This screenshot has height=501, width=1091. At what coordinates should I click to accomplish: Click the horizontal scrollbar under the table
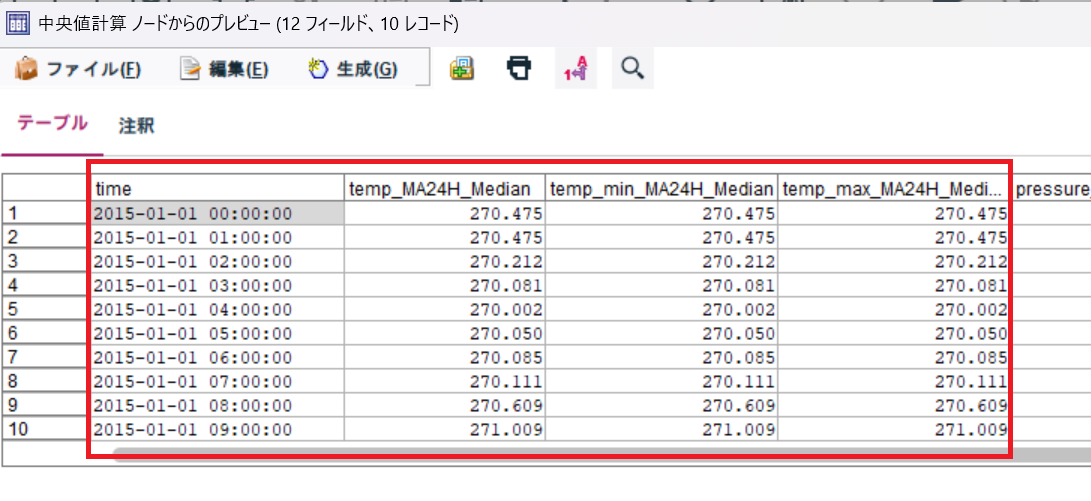click(602, 455)
